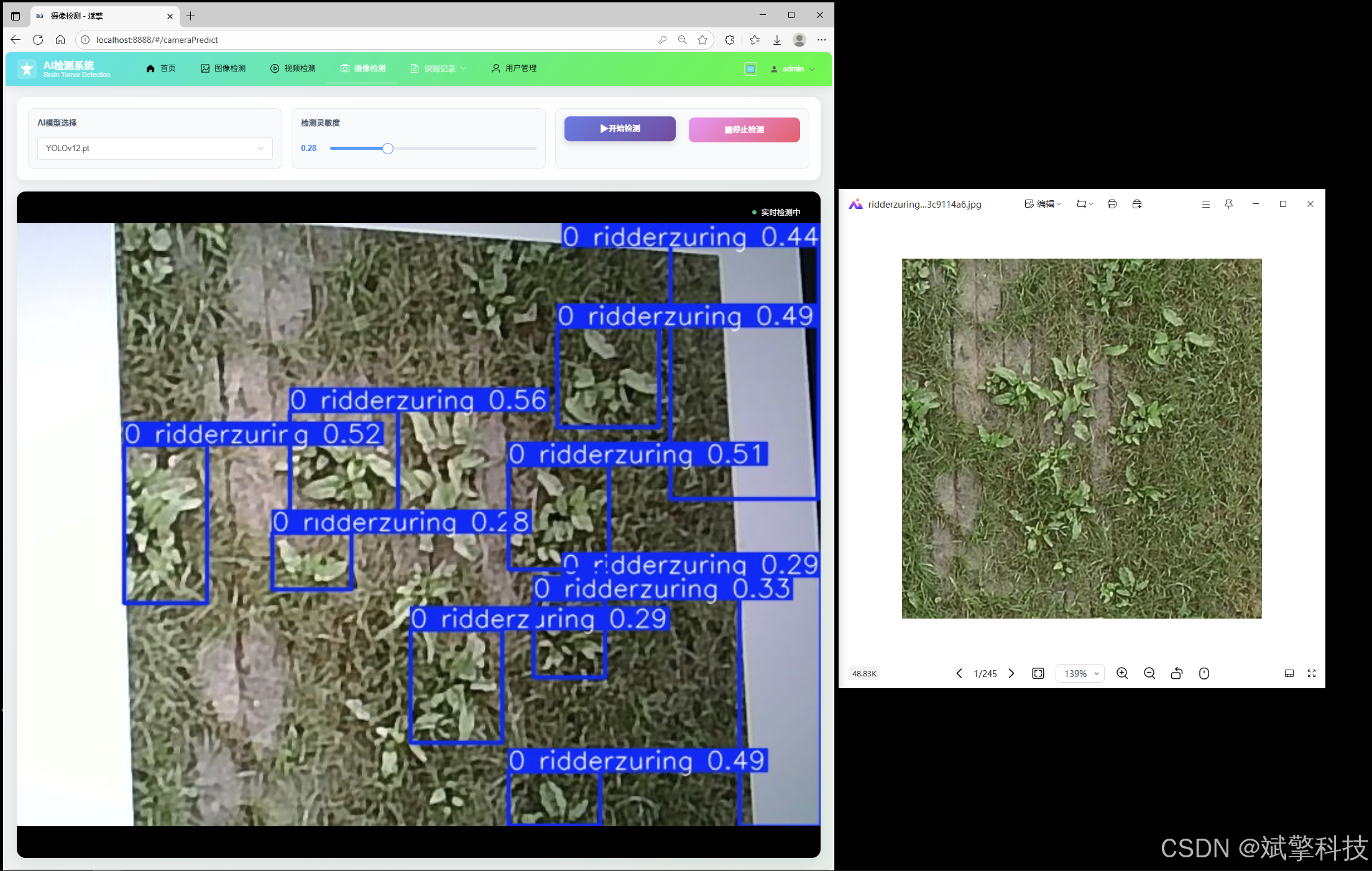Zoom out in the image viewer
Viewport: 1372px width, 871px height.
[x=1149, y=673]
